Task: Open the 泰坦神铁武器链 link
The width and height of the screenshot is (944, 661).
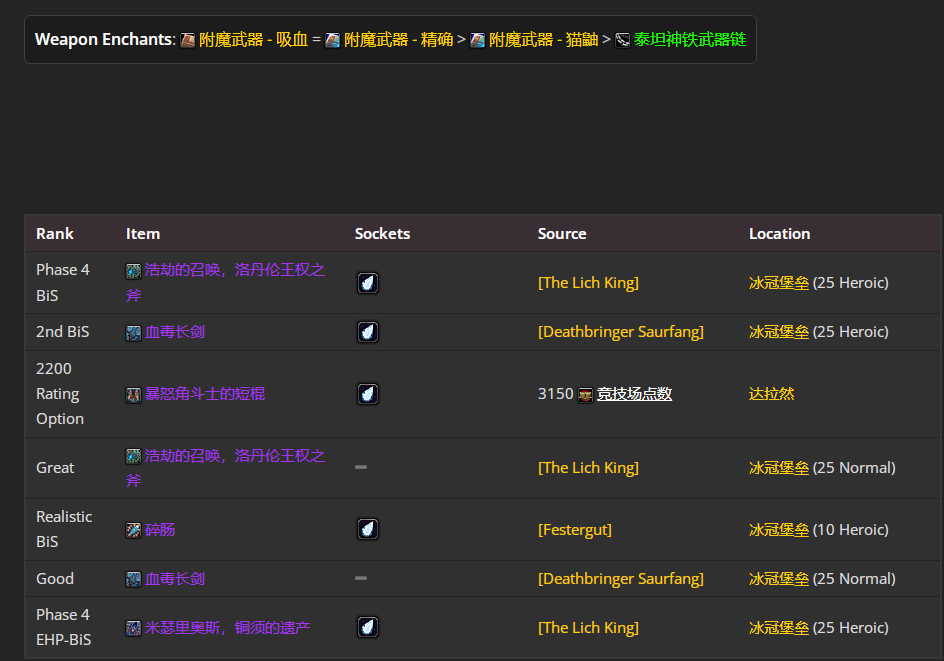Action: click(689, 40)
